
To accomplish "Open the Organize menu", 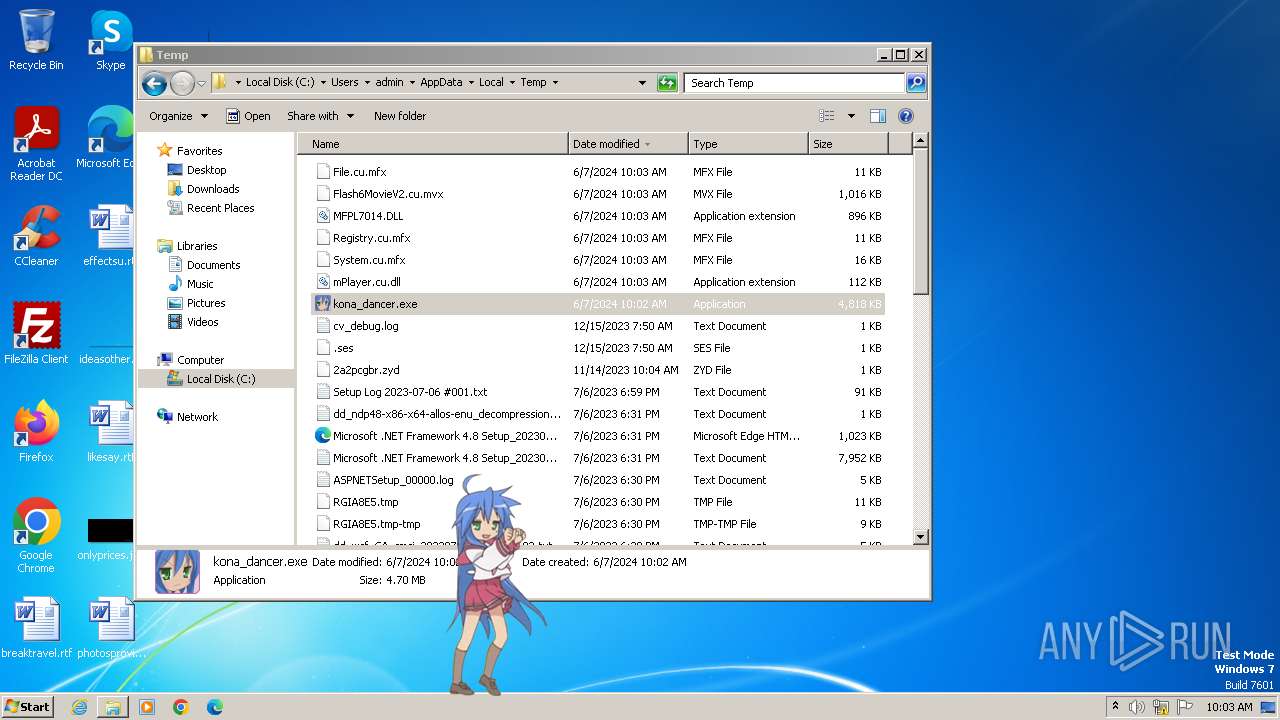I will click(178, 116).
